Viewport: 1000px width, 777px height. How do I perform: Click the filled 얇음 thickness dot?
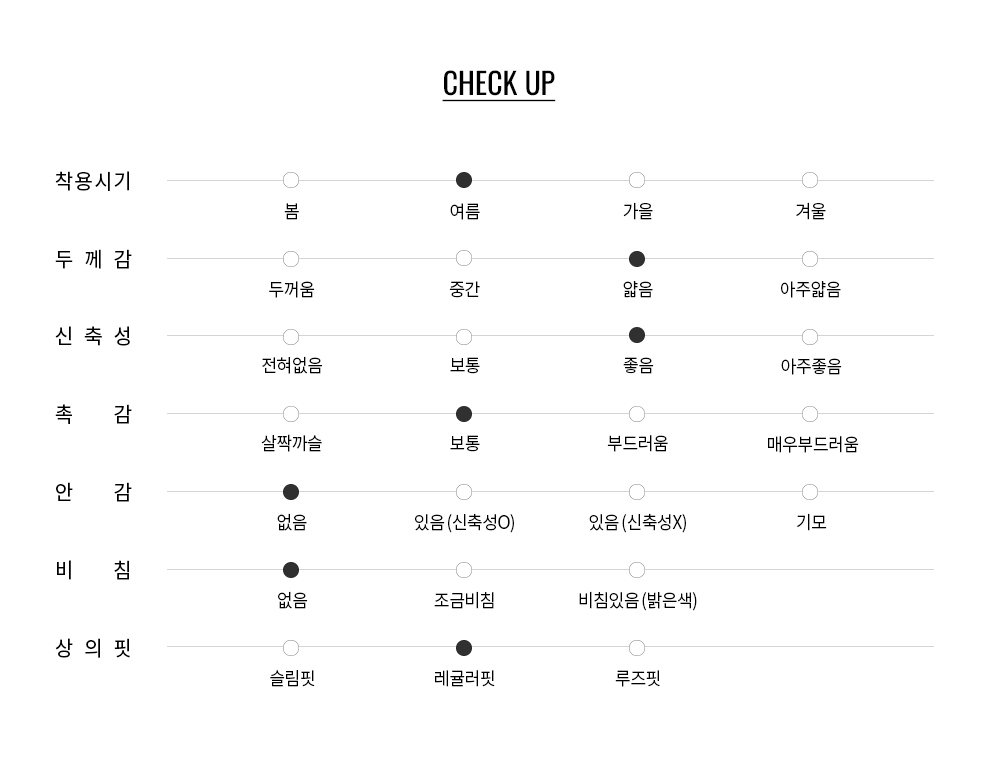(x=637, y=259)
